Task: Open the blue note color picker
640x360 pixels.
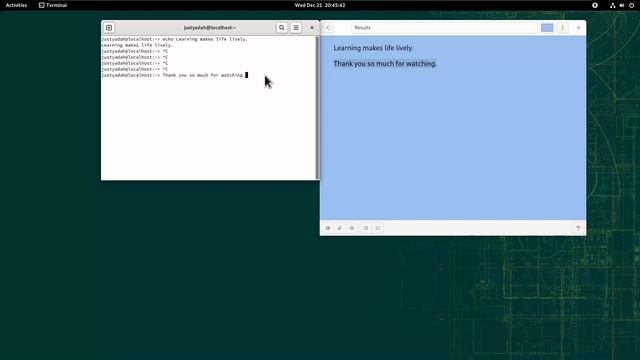Action: coord(547,28)
